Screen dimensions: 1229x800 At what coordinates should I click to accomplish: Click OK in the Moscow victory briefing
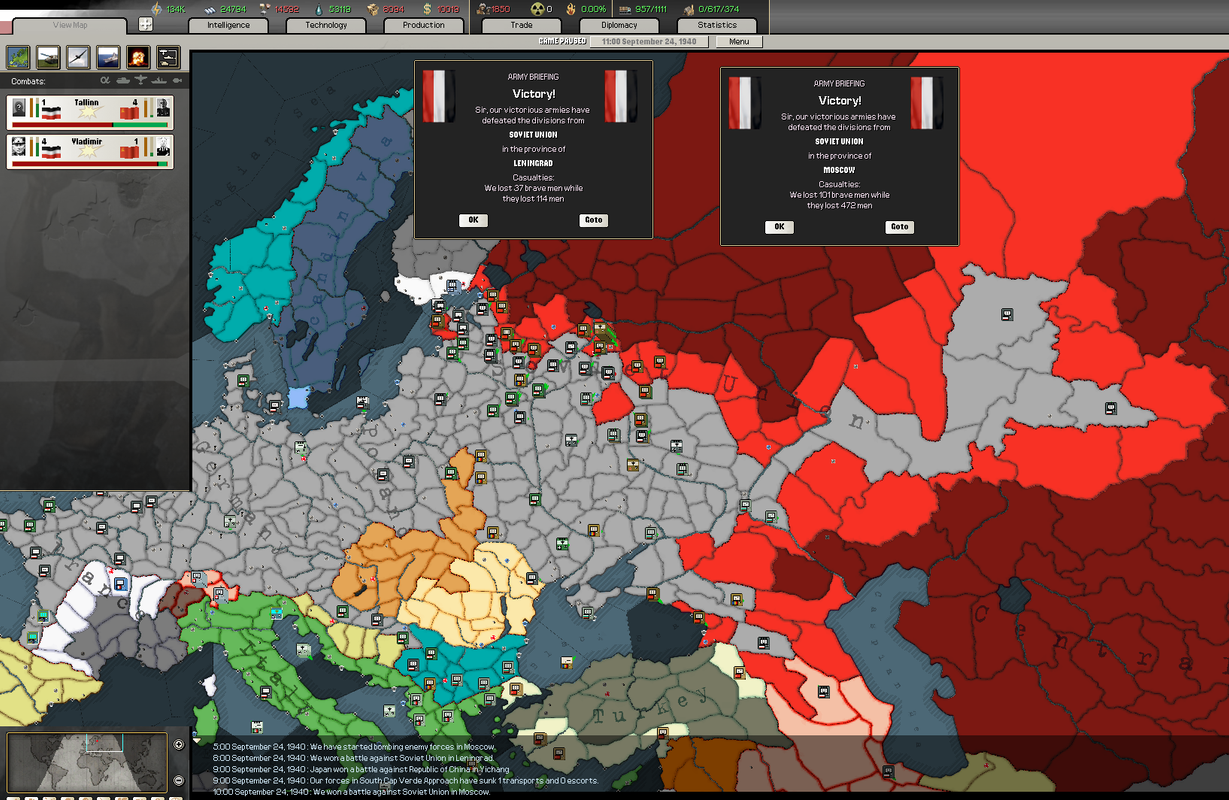tap(779, 227)
